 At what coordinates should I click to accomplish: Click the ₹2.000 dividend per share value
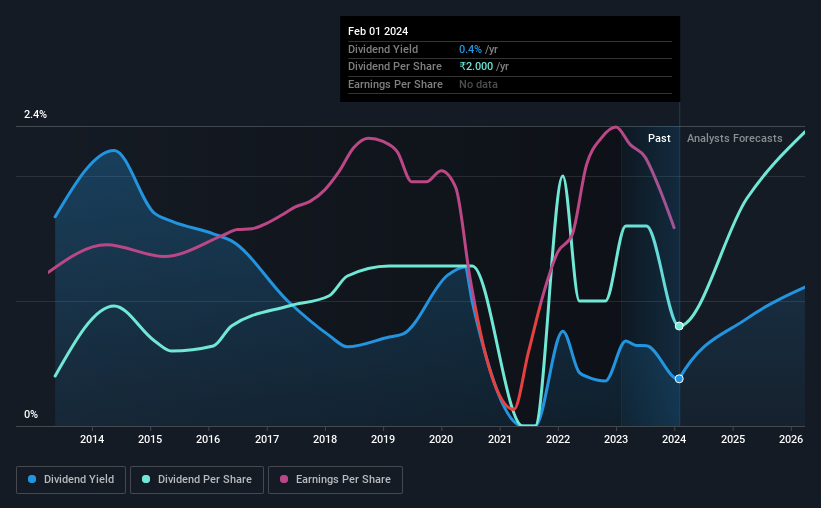point(476,67)
